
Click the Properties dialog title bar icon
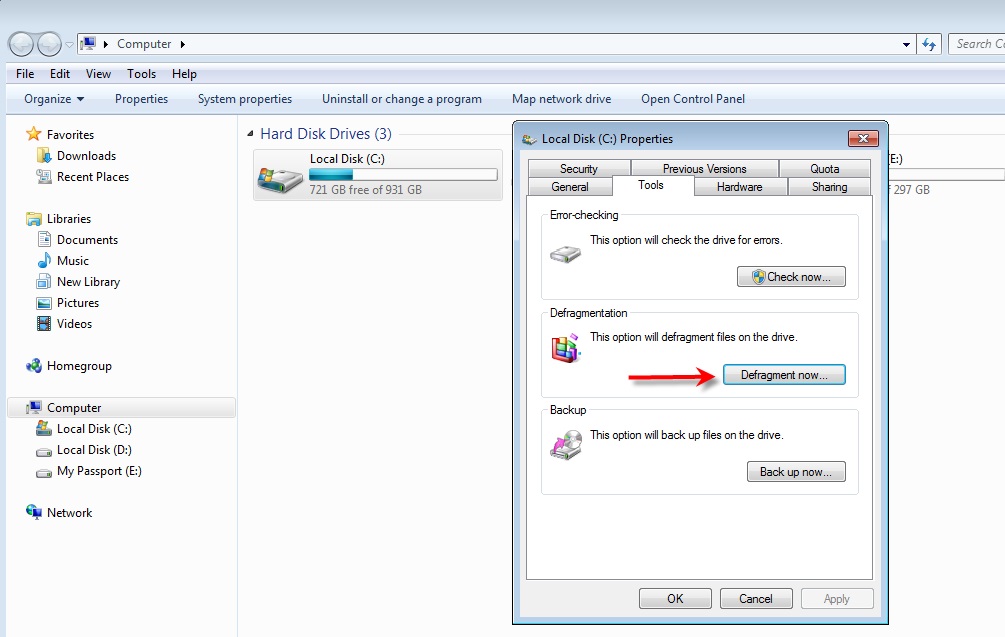point(529,139)
